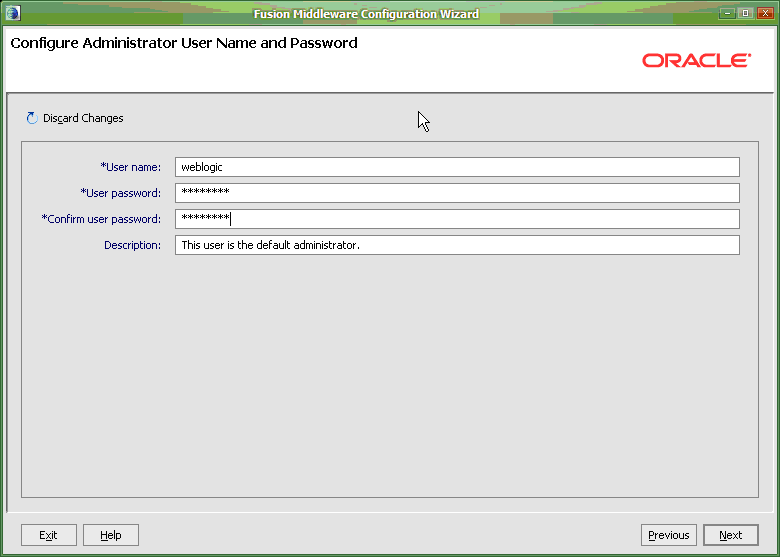
Task: Focus the User name field
Action: pyautogui.click(x=457, y=167)
